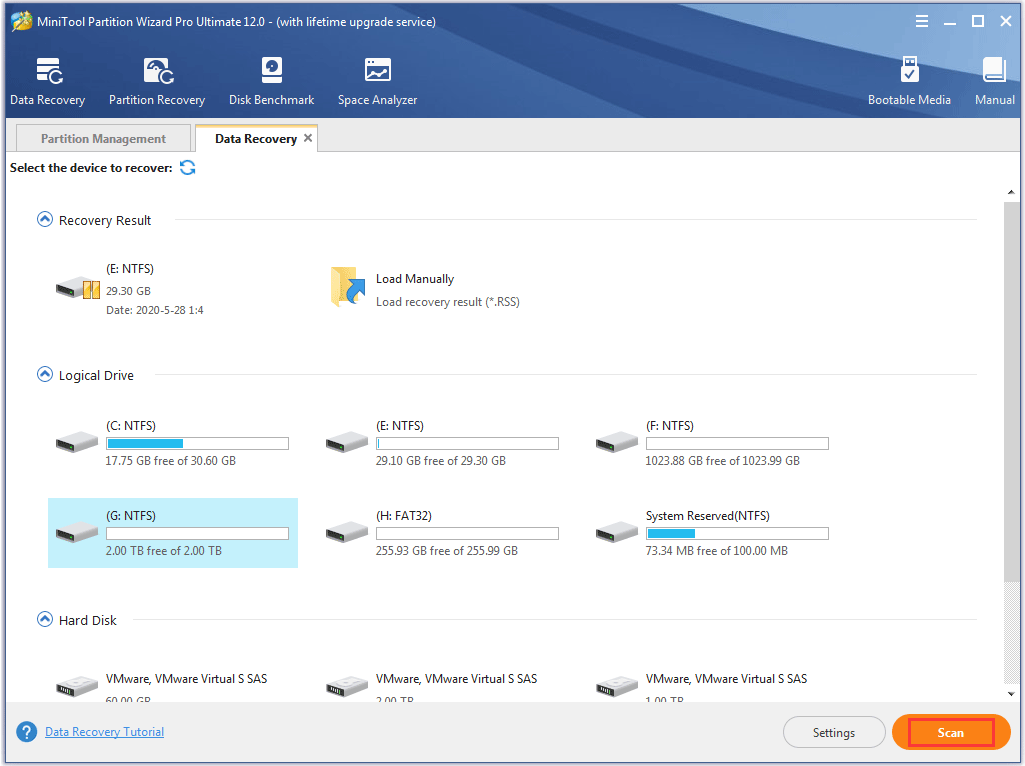
Task: Open the hamburger menu at top right
Action: tap(921, 20)
